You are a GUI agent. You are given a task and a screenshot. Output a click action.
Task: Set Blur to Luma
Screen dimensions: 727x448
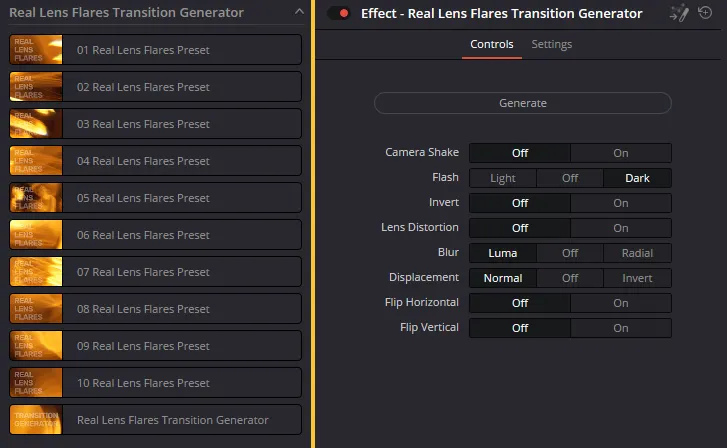tap(503, 253)
